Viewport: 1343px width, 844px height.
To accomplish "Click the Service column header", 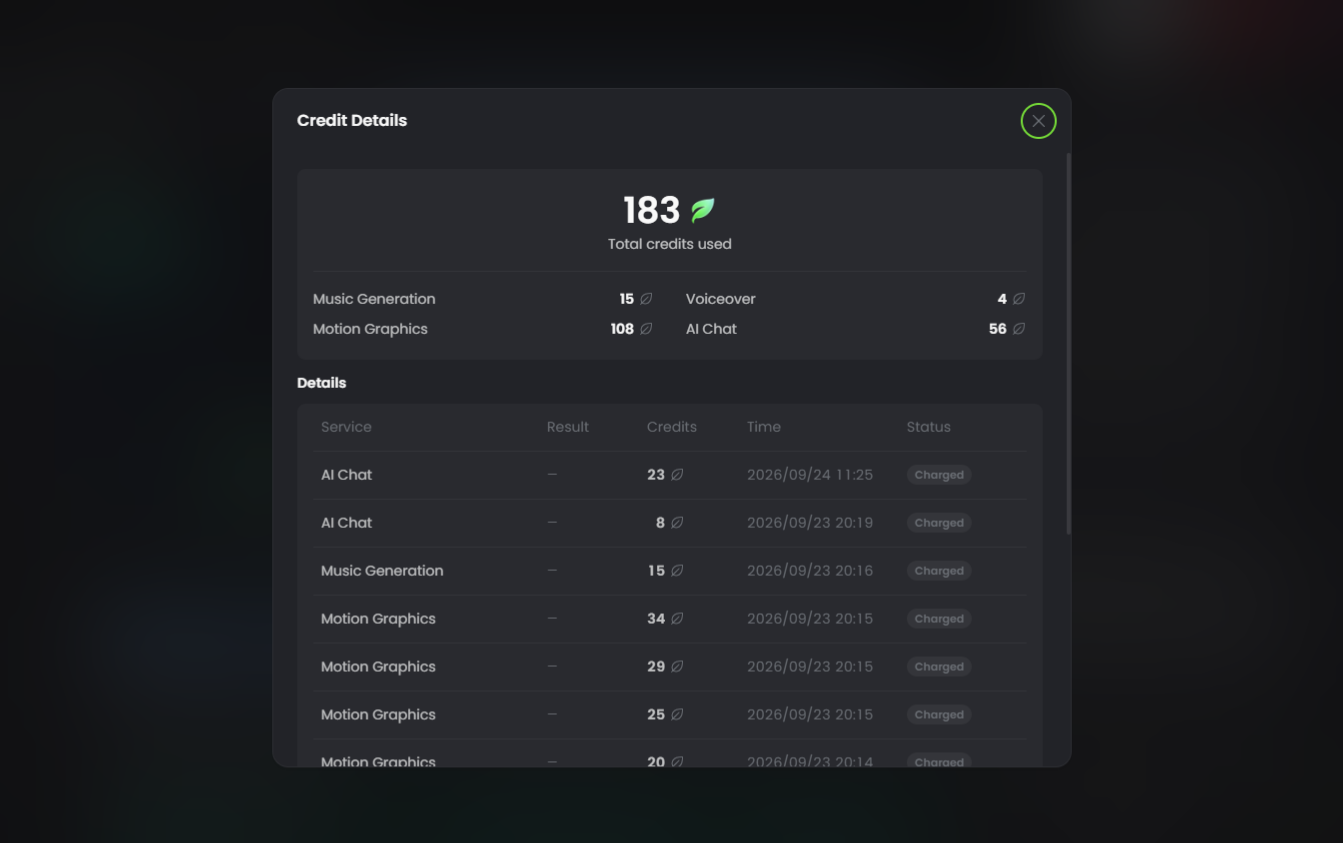I will point(346,427).
